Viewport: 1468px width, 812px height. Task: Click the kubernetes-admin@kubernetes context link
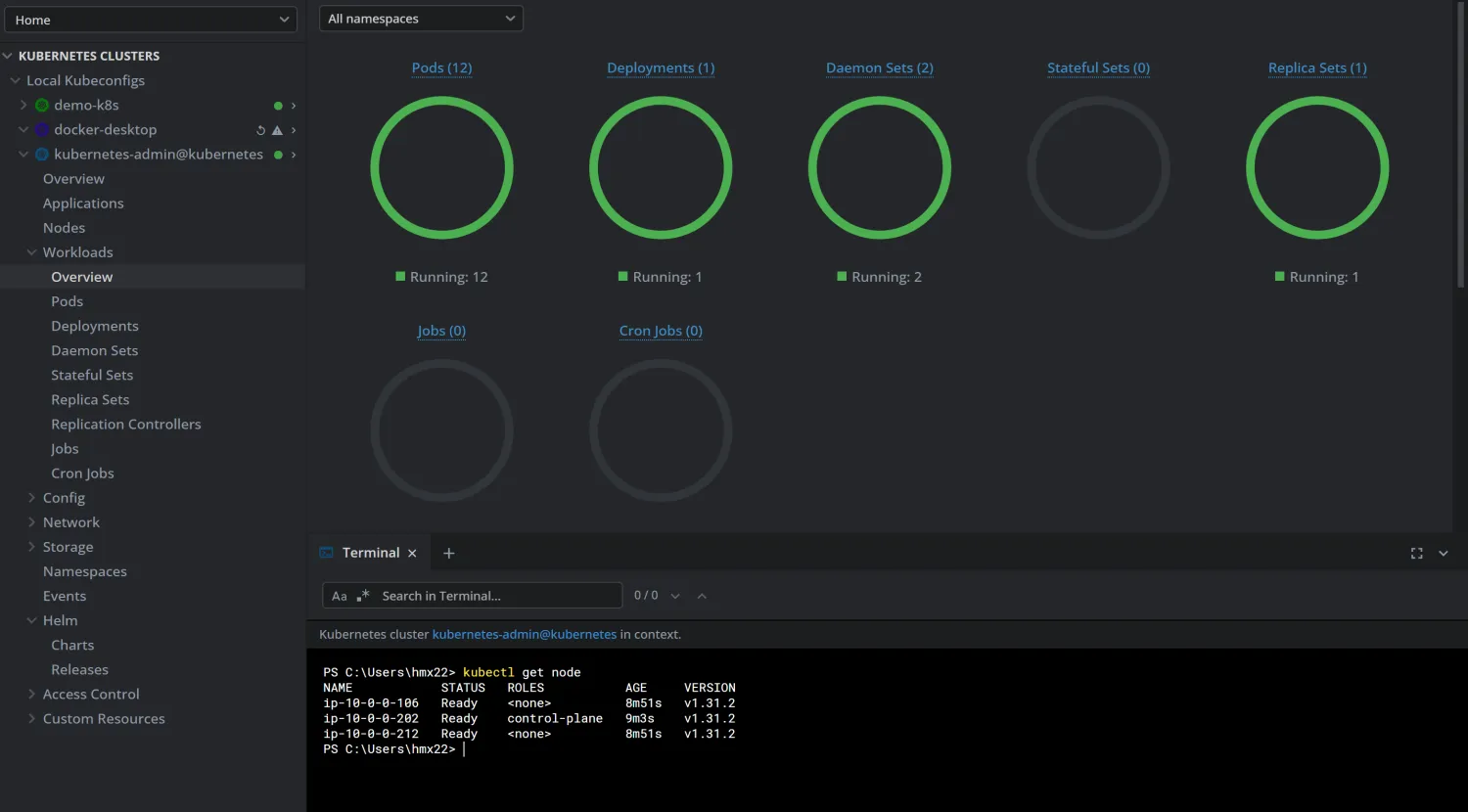pyautogui.click(x=524, y=634)
